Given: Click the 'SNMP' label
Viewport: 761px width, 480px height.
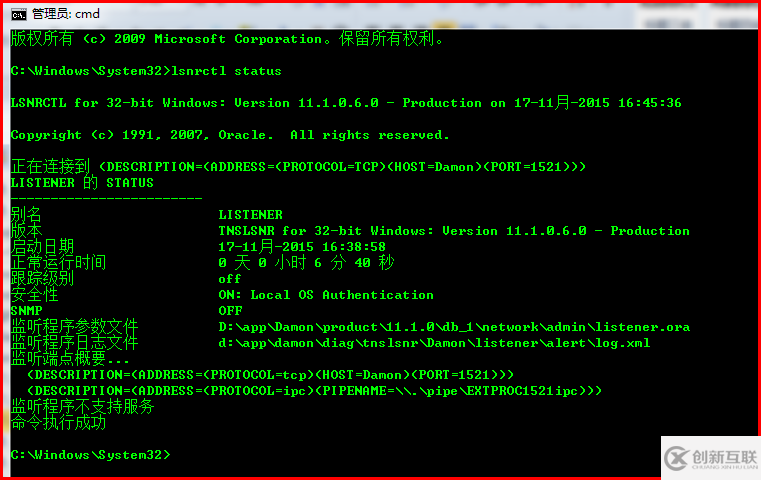Looking at the screenshot, I should [27, 311].
